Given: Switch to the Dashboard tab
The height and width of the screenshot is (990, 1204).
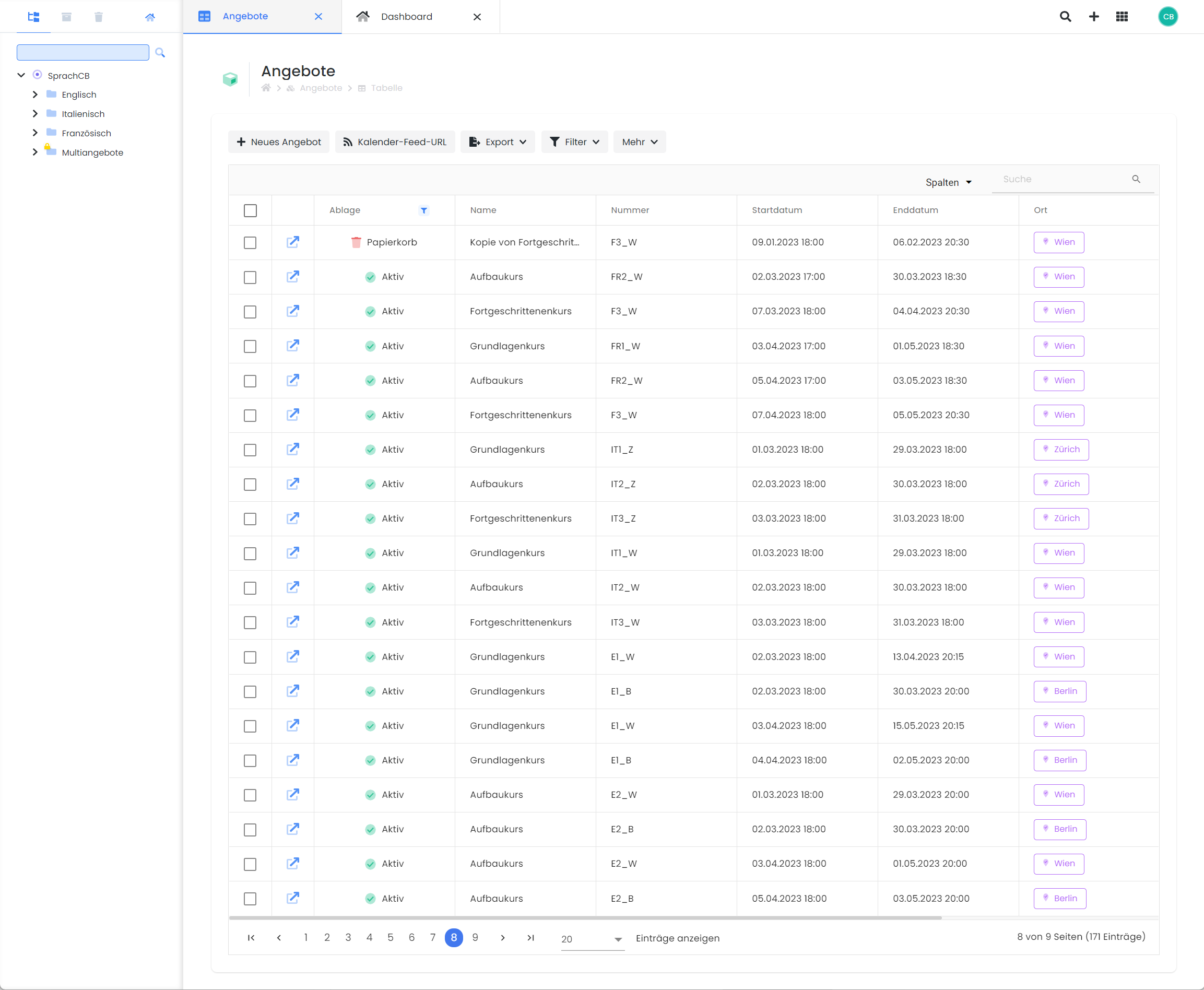Looking at the screenshot, I should pyautogui.click(x=406, y=17).
